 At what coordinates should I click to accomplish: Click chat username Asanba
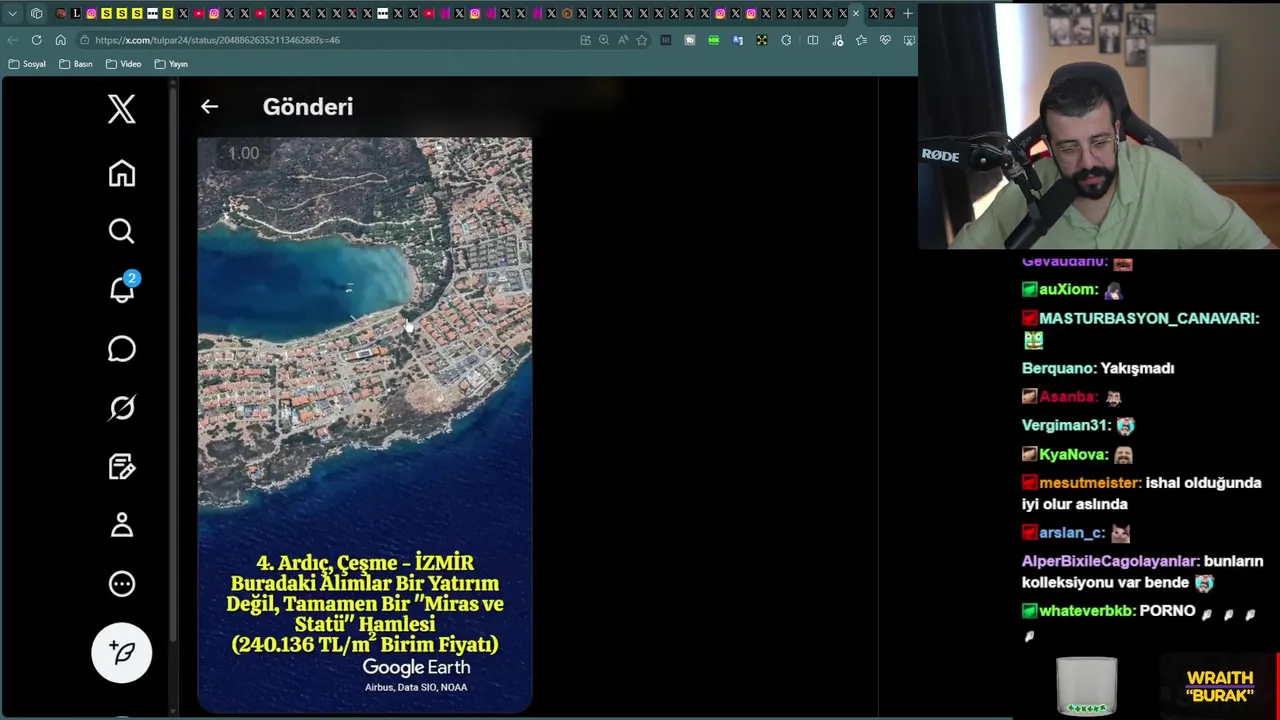tap(1068, 397)
